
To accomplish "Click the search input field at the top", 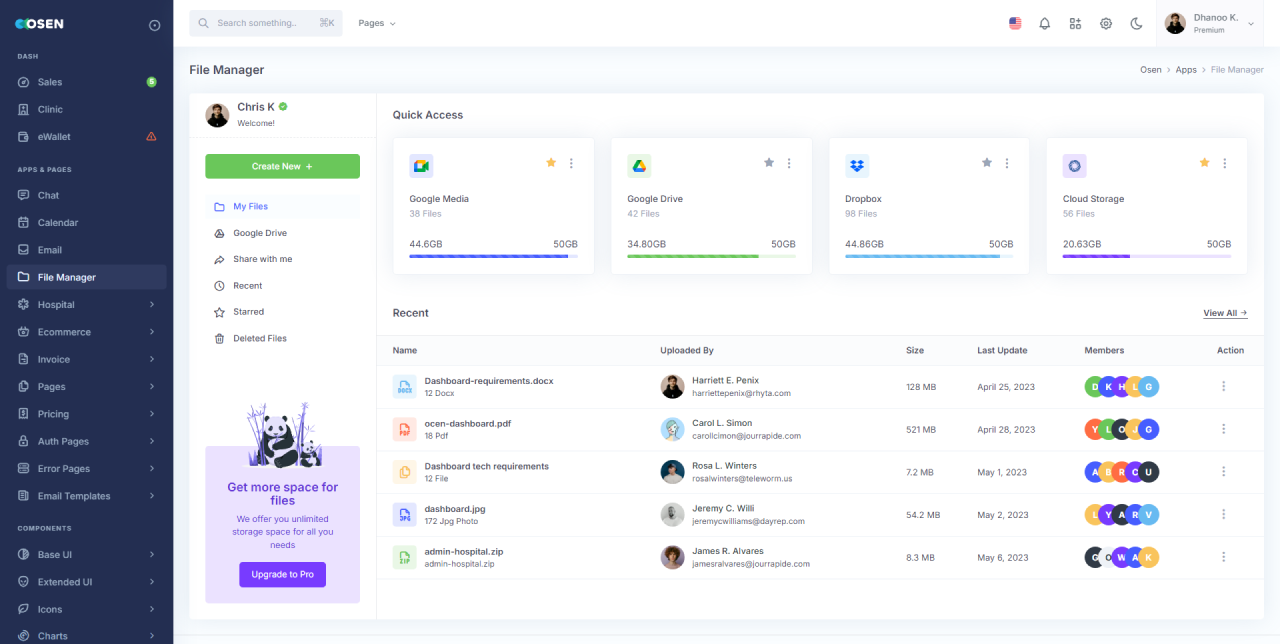I will coord(265,22).
